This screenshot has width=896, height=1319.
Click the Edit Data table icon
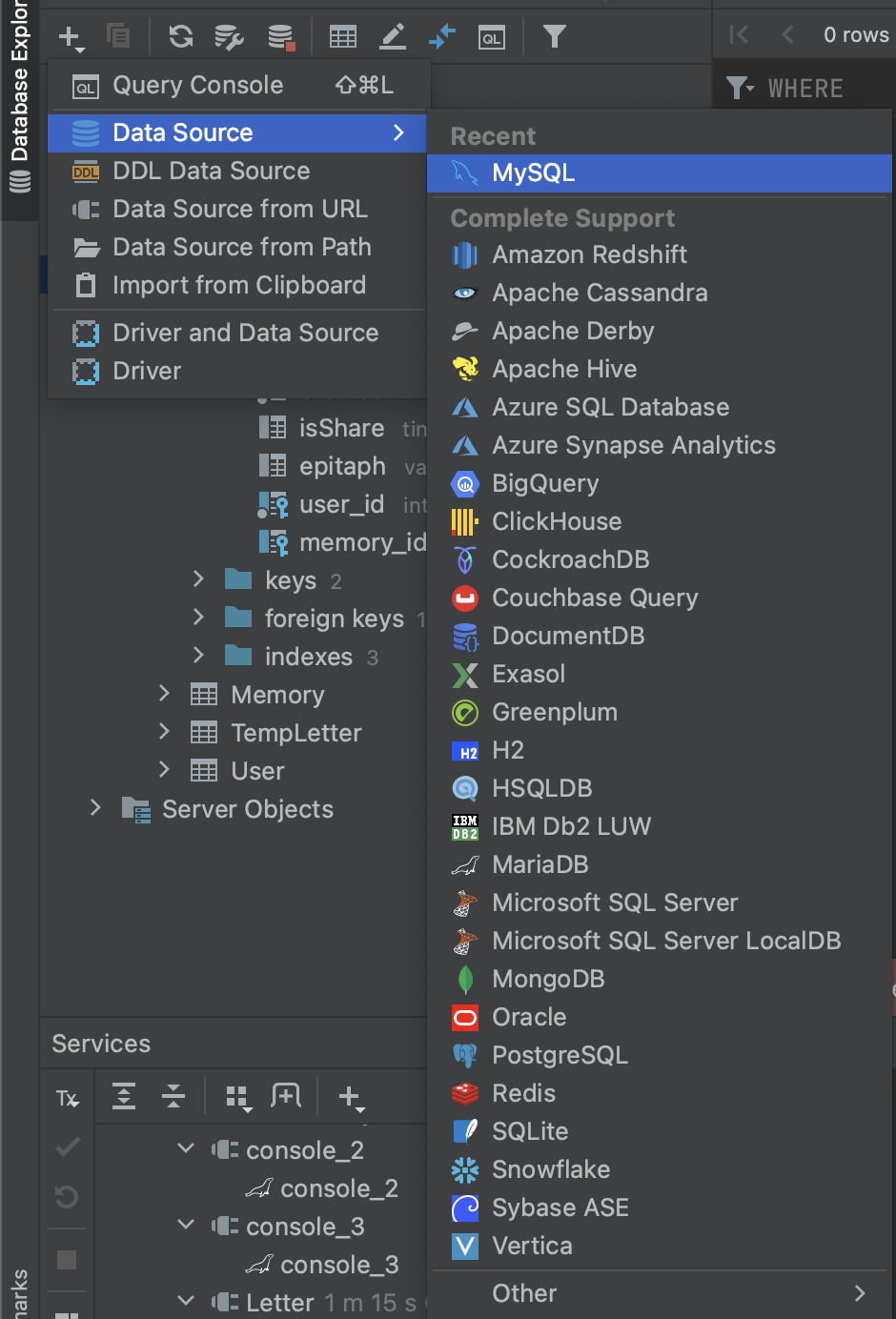point(343,36)
